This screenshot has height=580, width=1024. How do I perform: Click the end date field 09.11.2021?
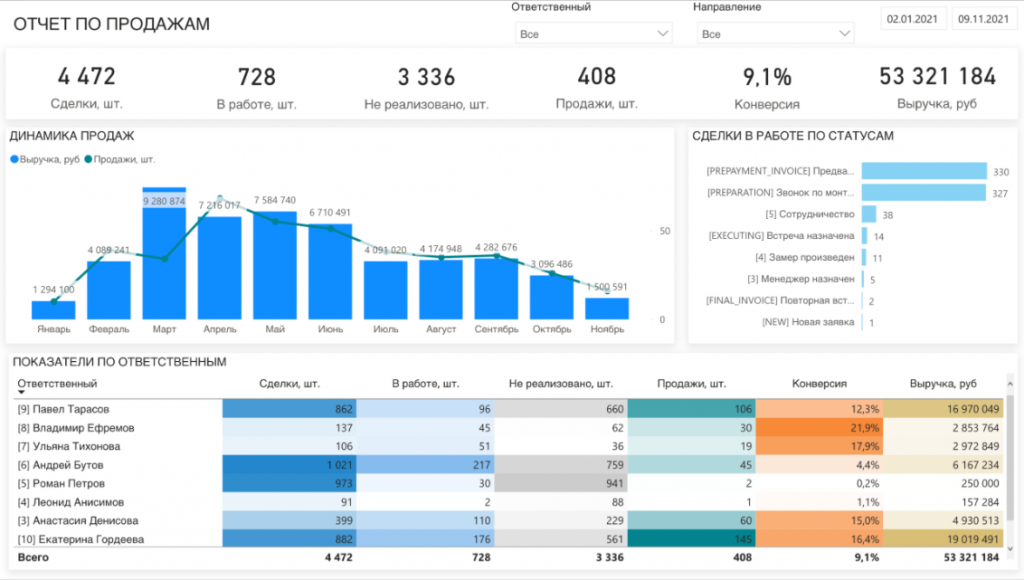click(x=982, y=20)
